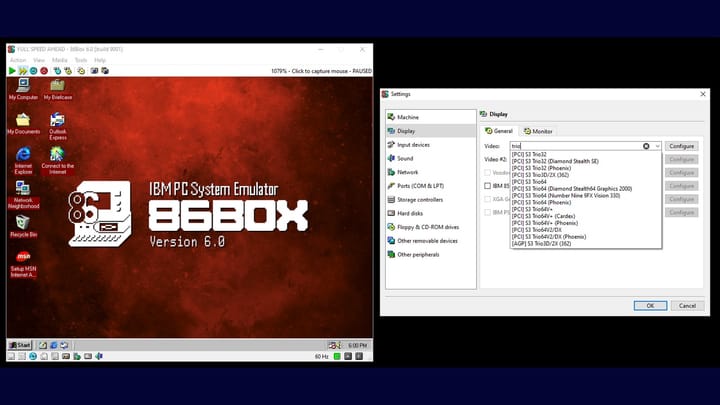Choose [PCI] S3 Trio64V2/DX (Phoenix) option
This screenshot has width=720, height=405.
click(x=585, y=237)
